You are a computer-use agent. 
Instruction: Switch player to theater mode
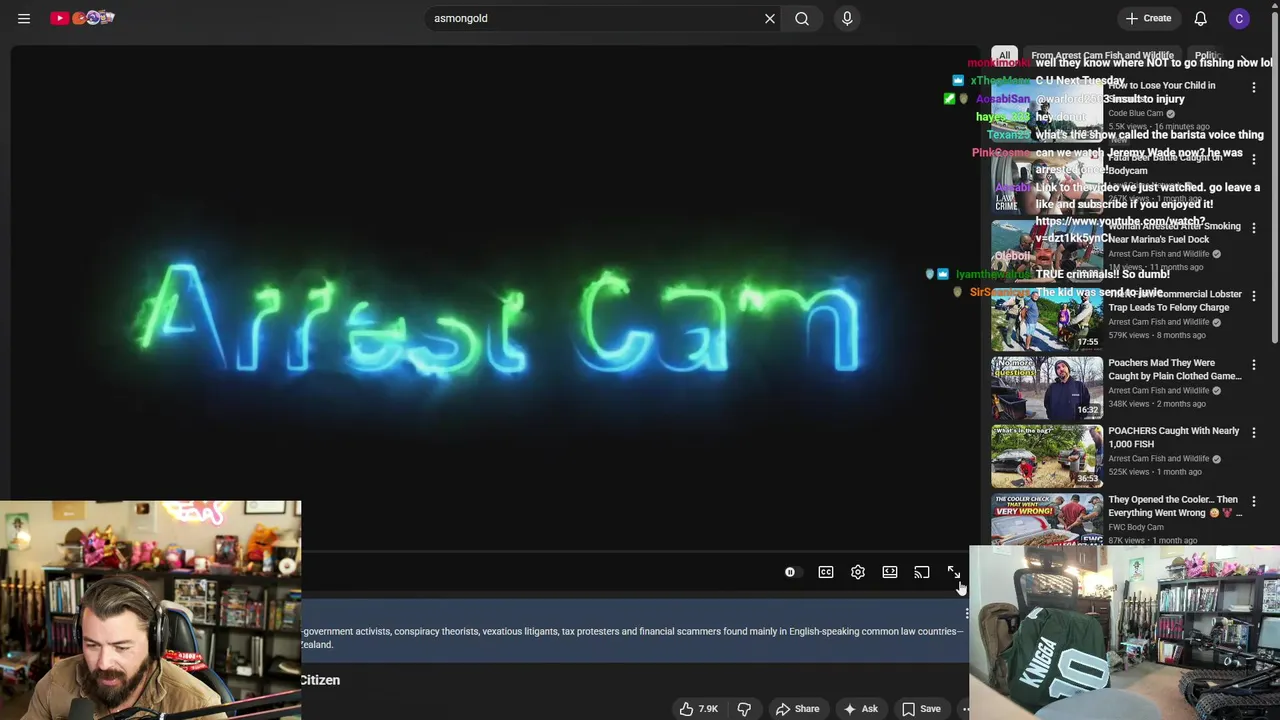890,572
